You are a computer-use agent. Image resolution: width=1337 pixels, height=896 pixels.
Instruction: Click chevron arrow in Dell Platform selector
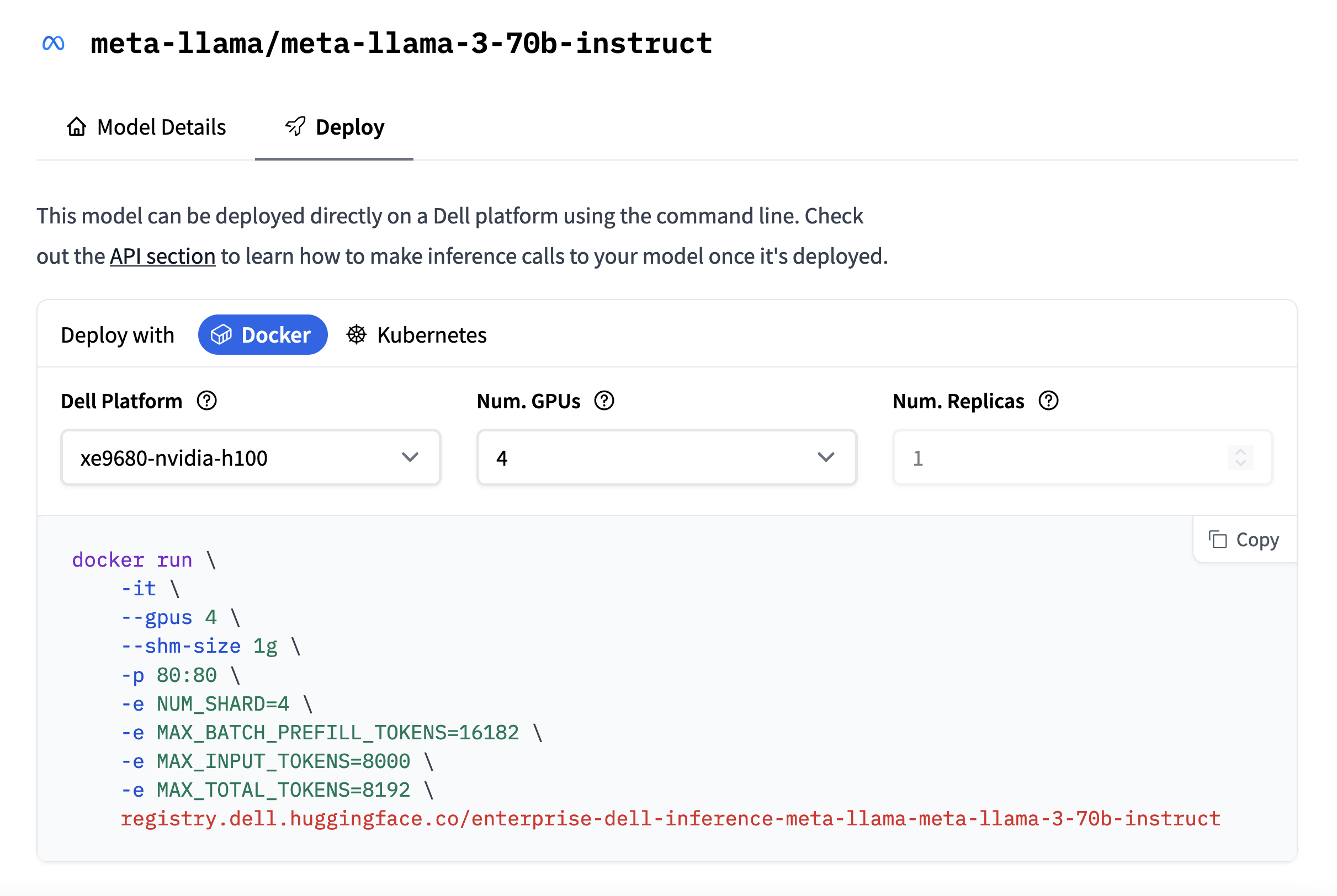pyautogui.click(x=410, y=458)
